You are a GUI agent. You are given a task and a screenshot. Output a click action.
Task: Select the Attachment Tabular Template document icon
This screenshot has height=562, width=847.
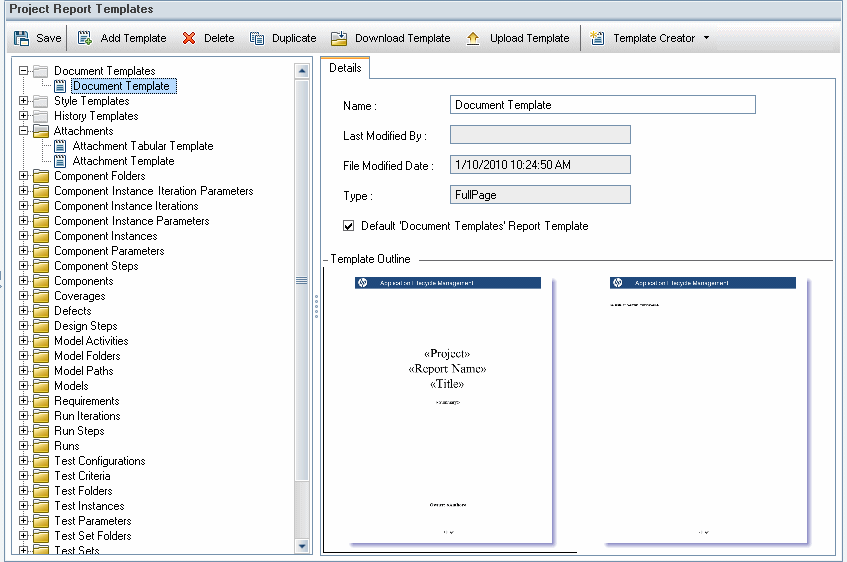(x=60, y=146)
